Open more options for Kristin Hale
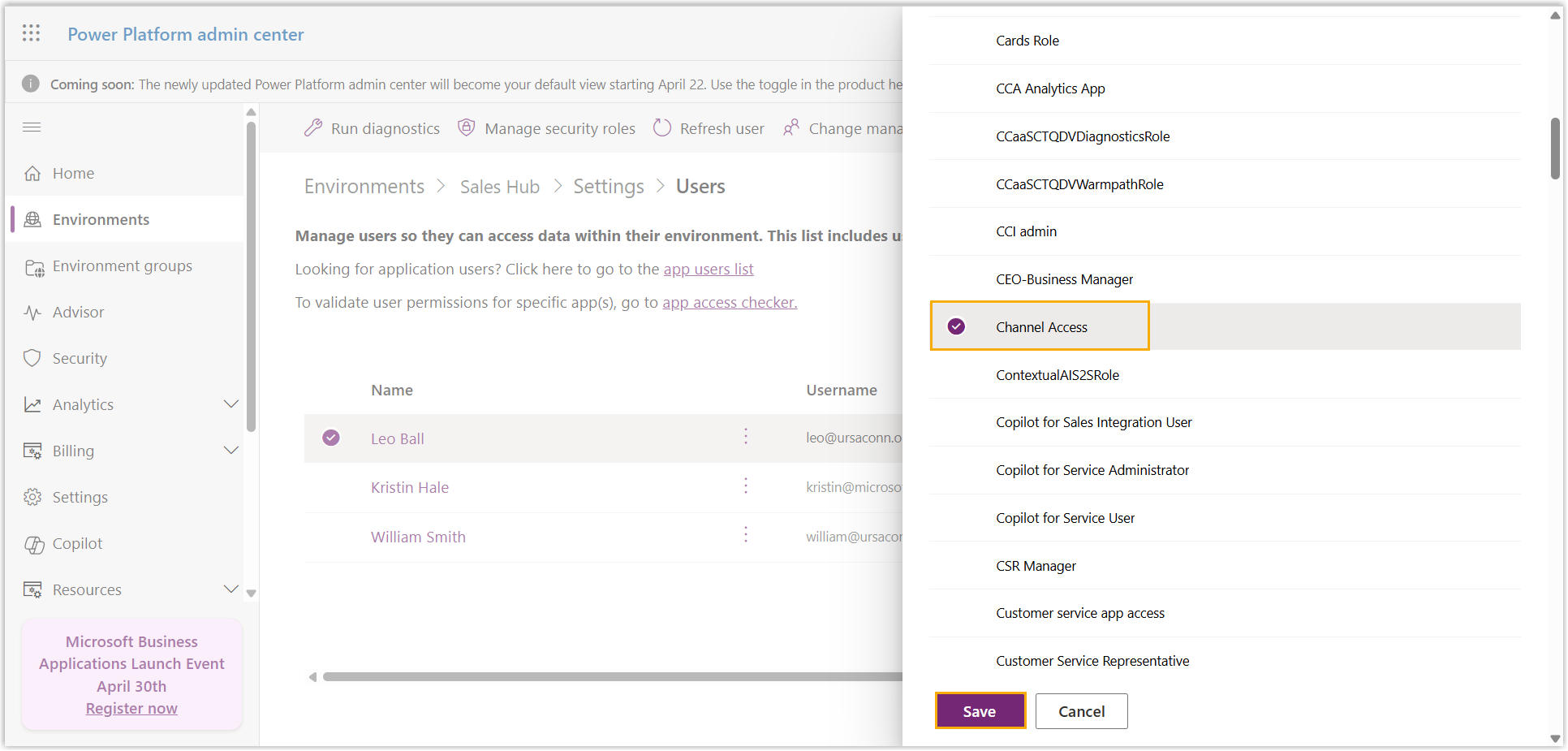 click(746, 486)
